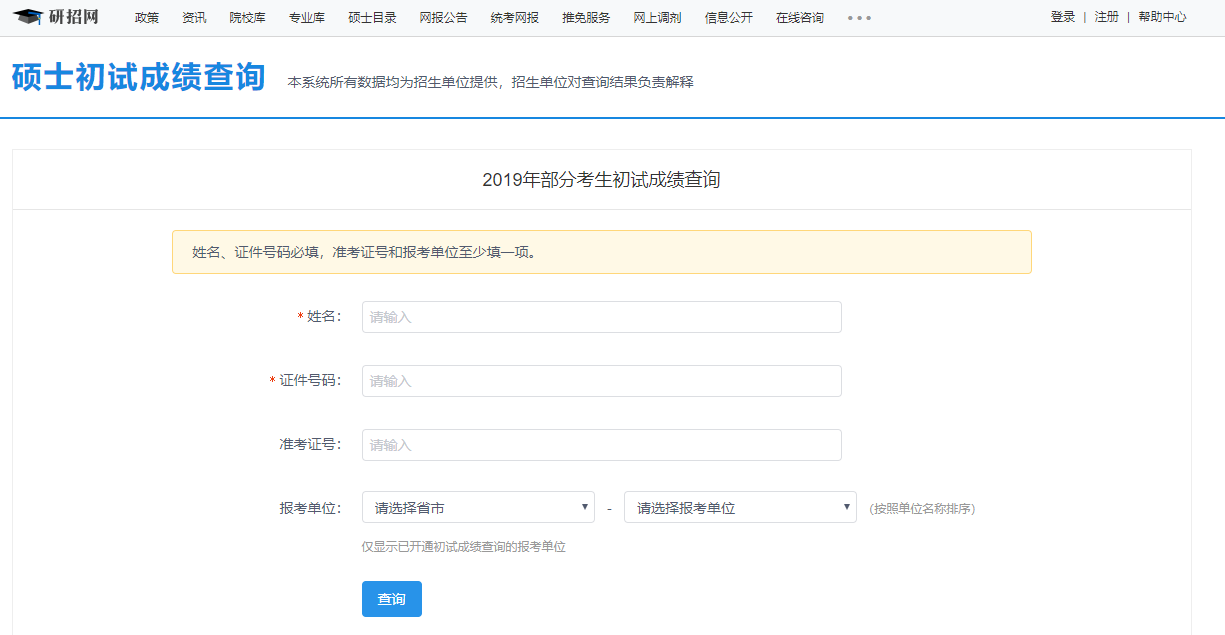
Task: Open 信息公开 in the nav bar
Action: point(728,18)
